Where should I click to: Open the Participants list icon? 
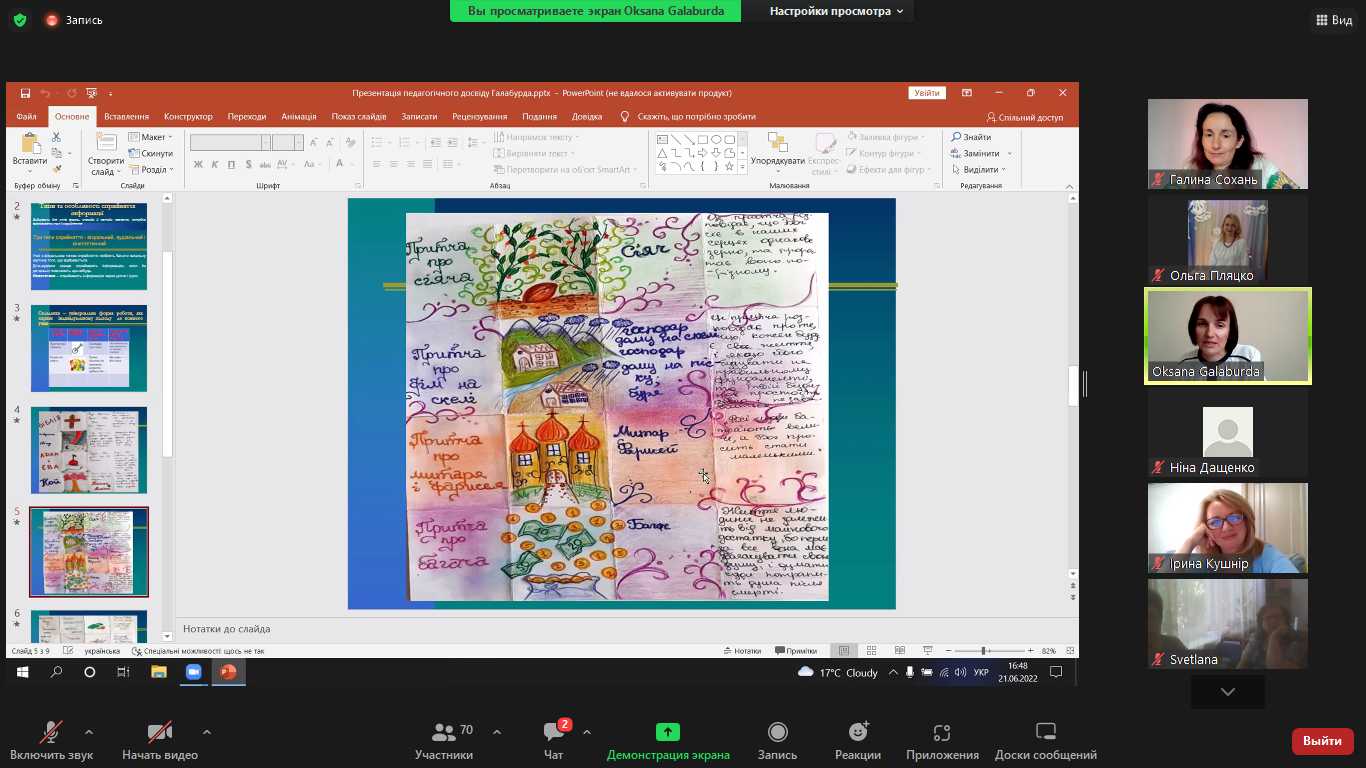444,733
